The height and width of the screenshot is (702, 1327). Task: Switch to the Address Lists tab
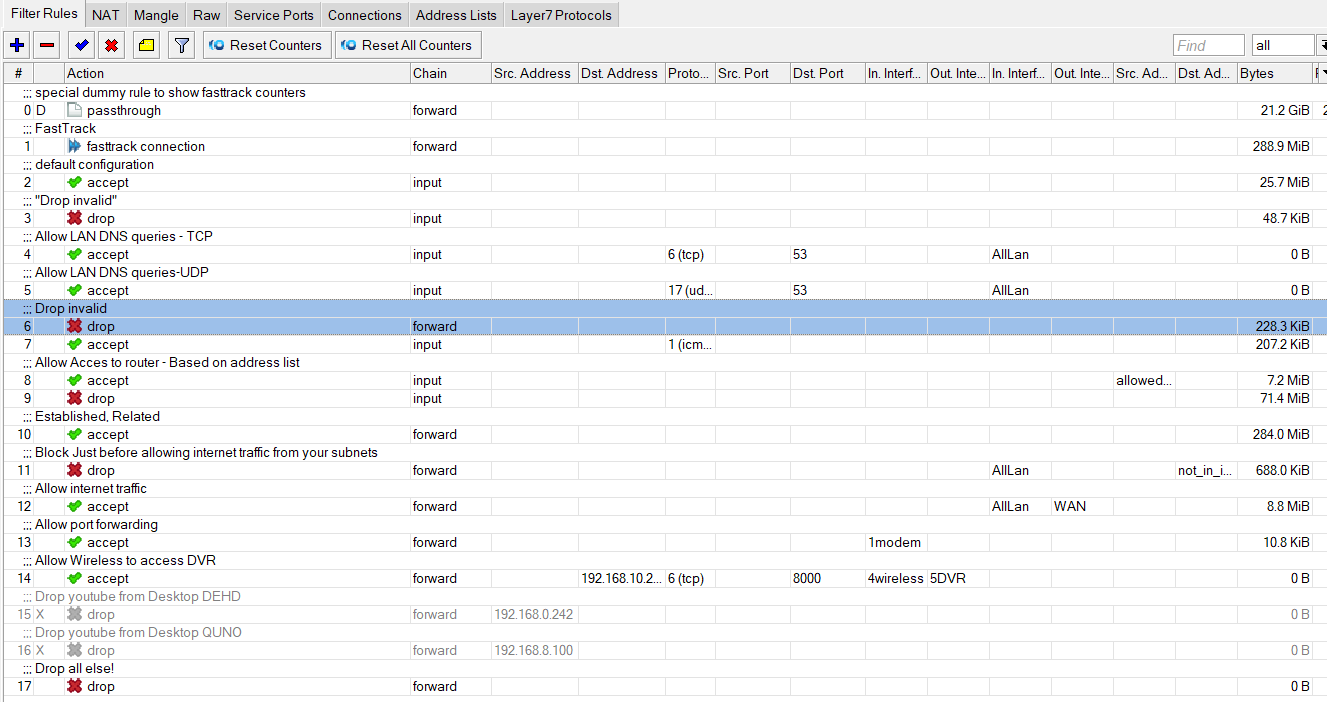click(455, 15)
